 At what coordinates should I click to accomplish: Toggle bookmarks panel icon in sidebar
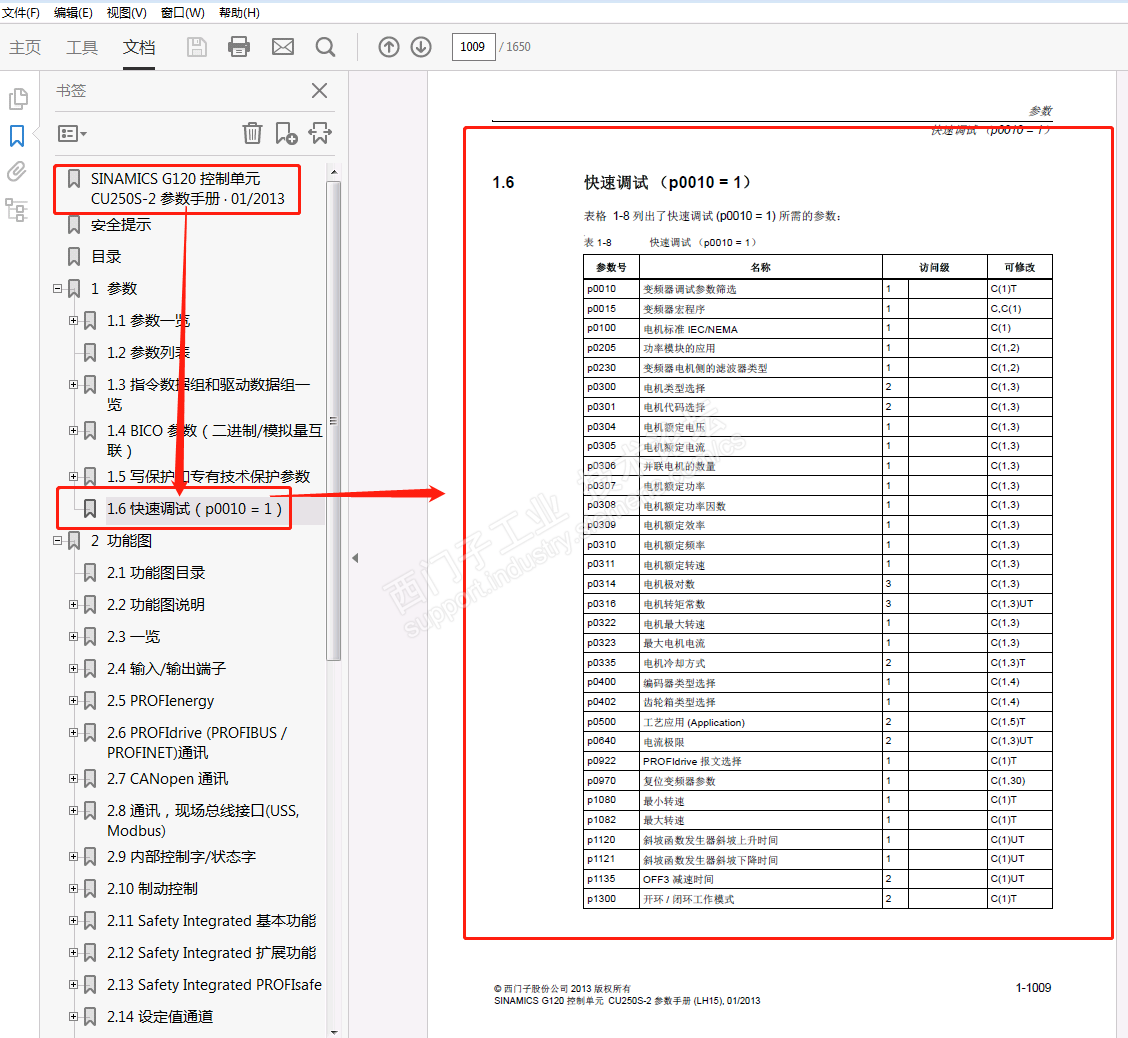(17, 135)
